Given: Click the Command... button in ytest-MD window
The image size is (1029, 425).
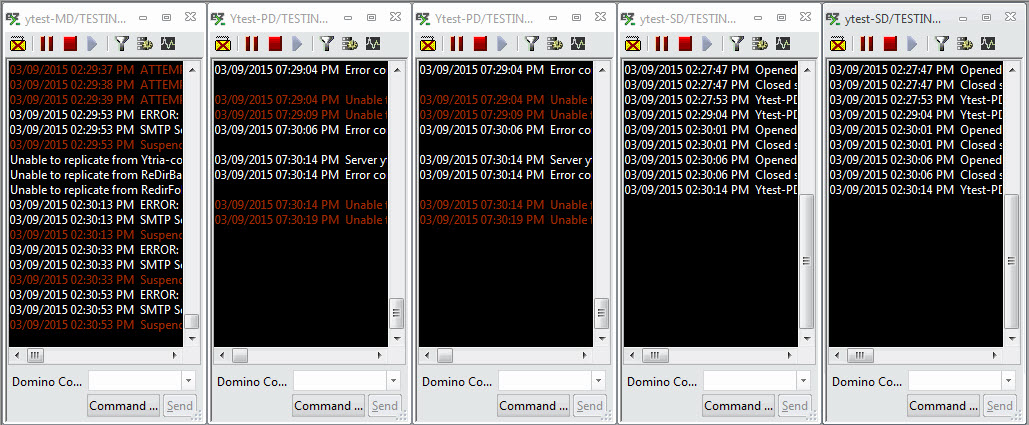Looking at the screenshot, I should tap(124, 405).
